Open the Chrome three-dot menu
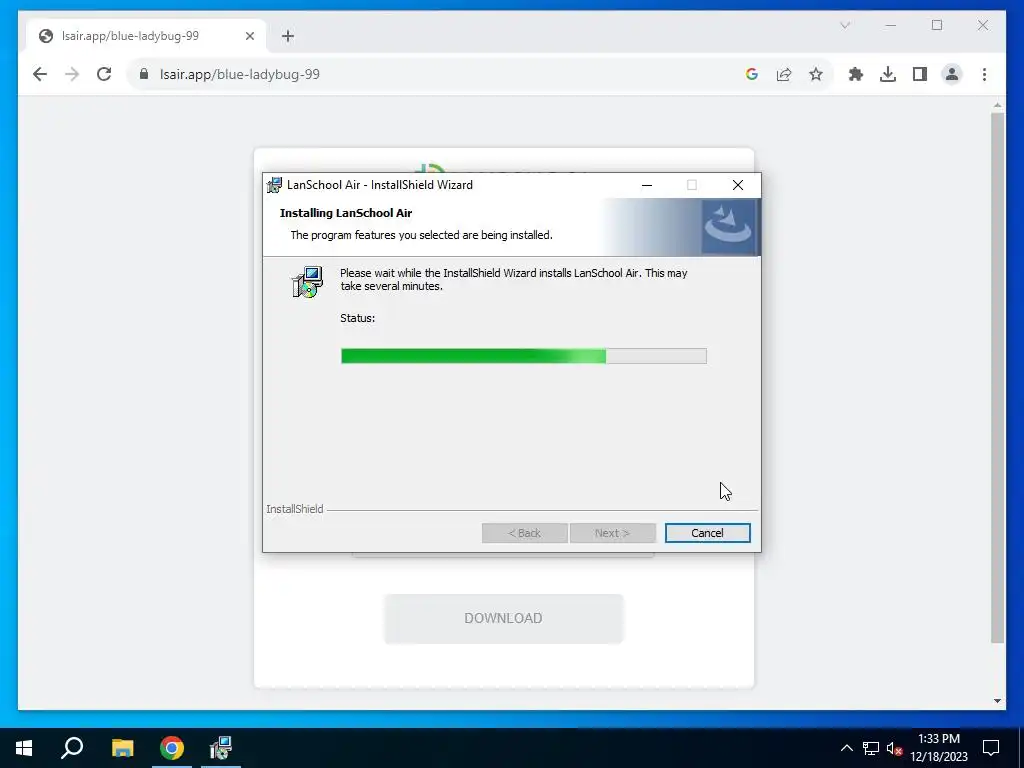This screenshot has width=1024, height=768. [x=984, y=74]
